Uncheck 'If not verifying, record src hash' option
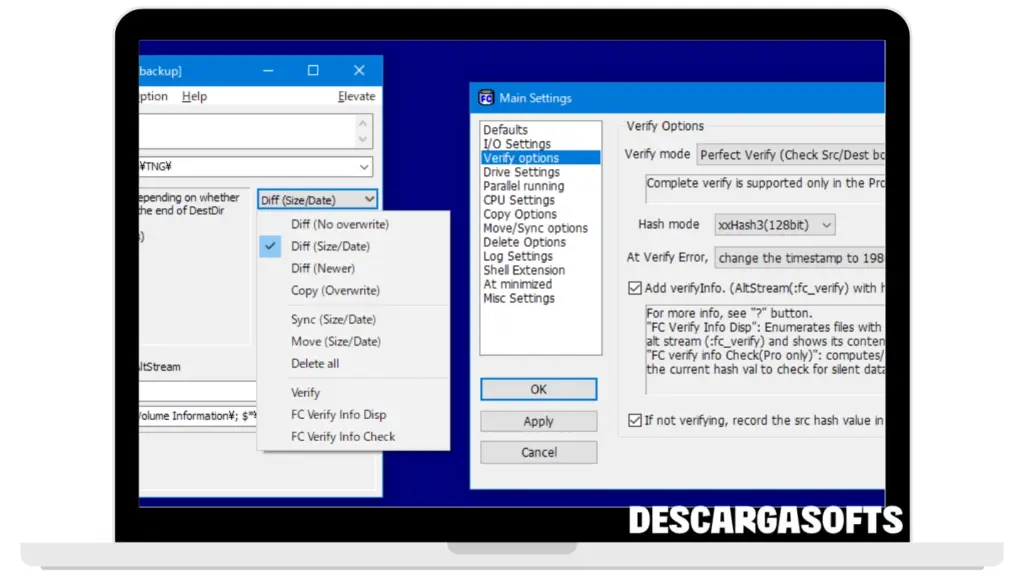The image size is (1024, 576). point(634,421)
